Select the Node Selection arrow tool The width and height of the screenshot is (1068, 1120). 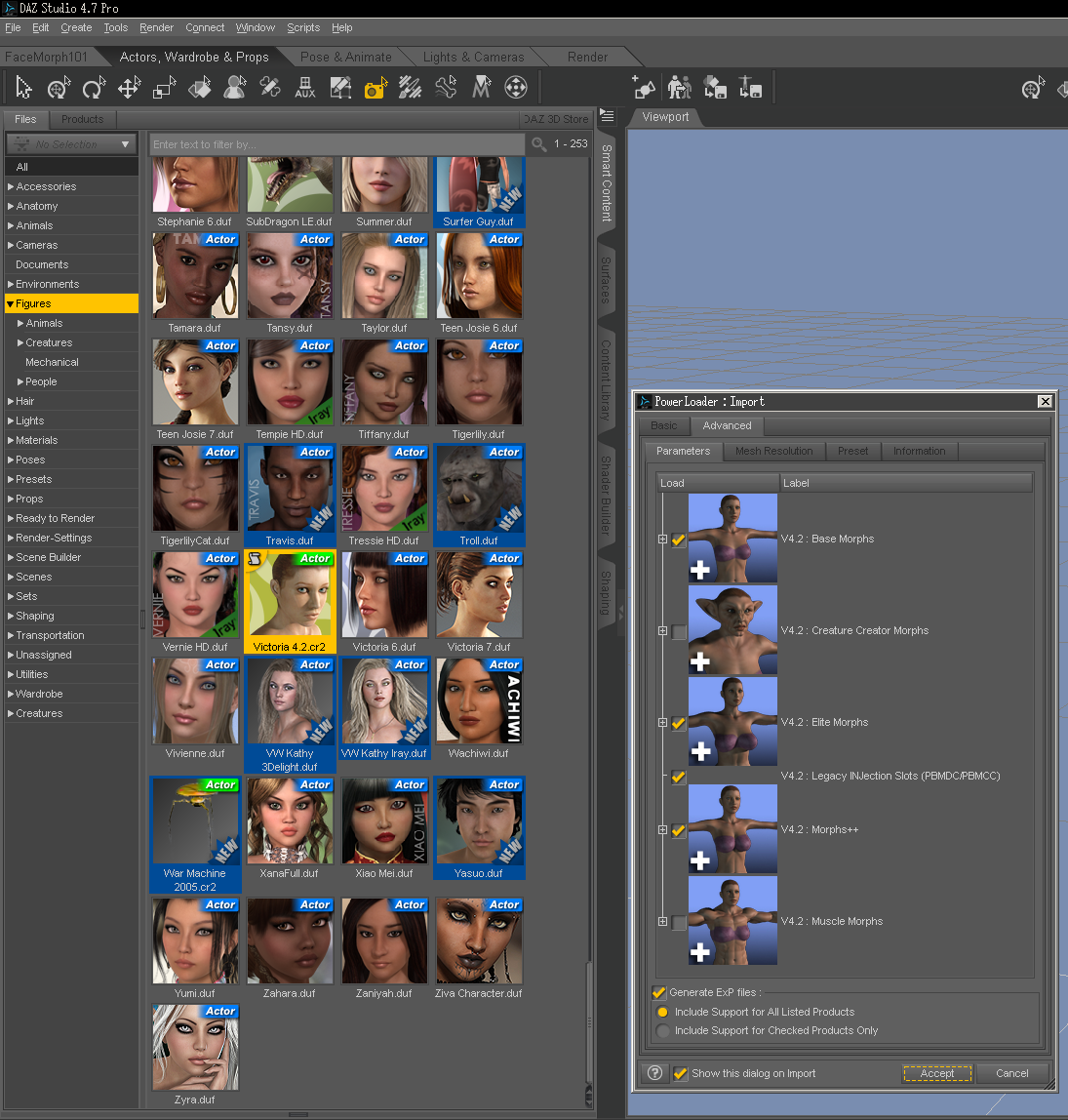tap(23, 88)
